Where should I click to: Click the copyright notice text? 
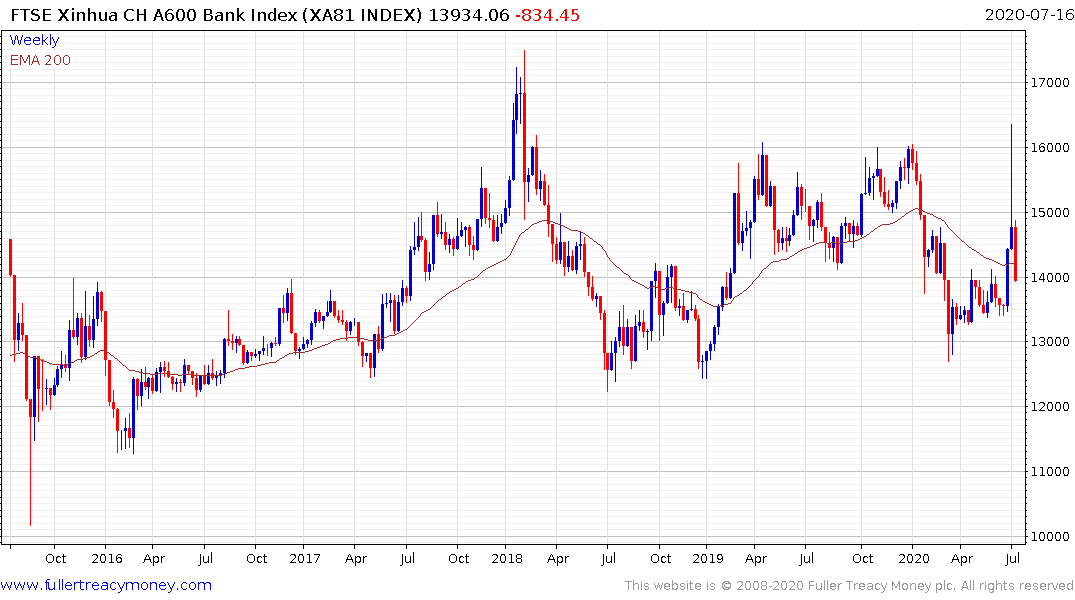pos(849,586)
